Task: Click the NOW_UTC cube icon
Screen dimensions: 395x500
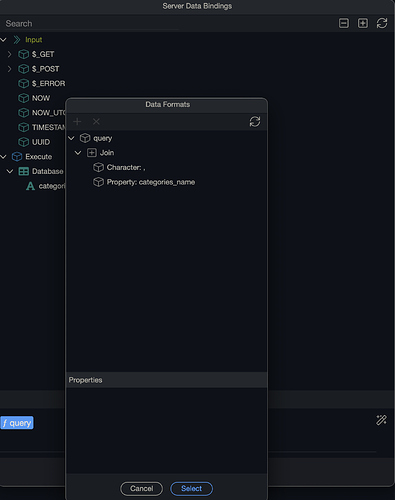Action: tap(23, 113)
